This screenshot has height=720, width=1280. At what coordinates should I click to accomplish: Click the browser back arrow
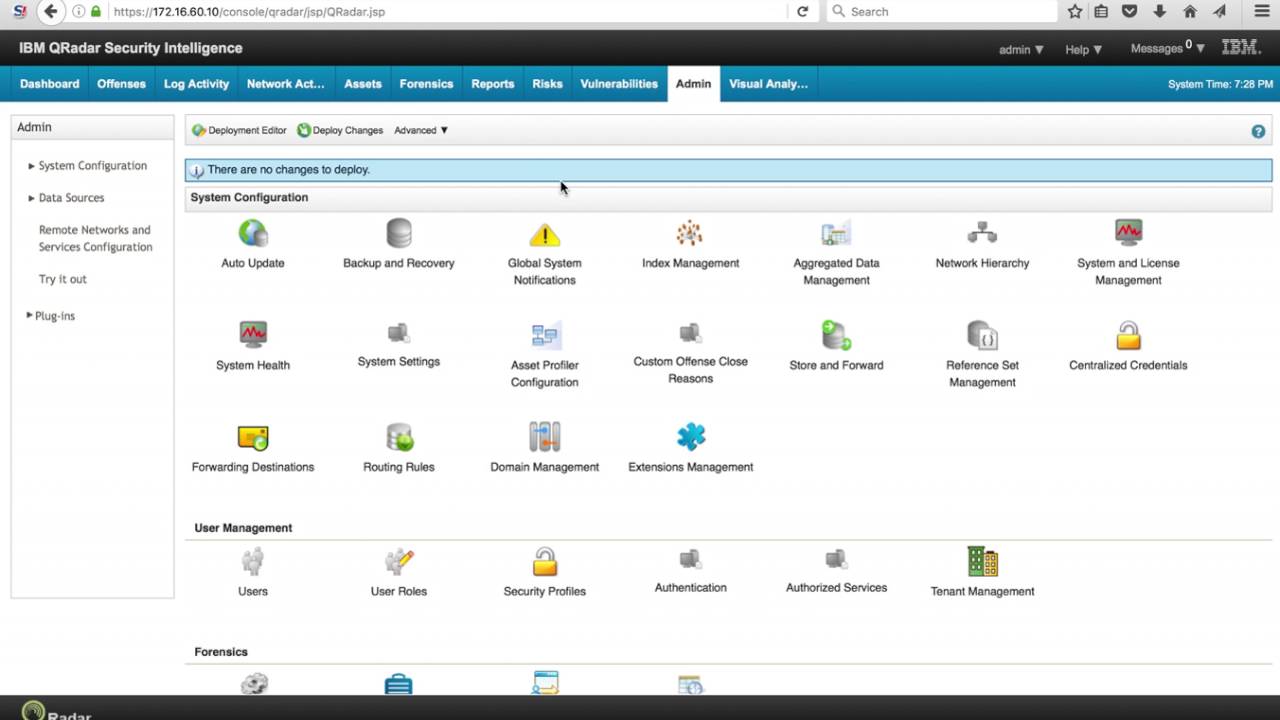(51, 12)
